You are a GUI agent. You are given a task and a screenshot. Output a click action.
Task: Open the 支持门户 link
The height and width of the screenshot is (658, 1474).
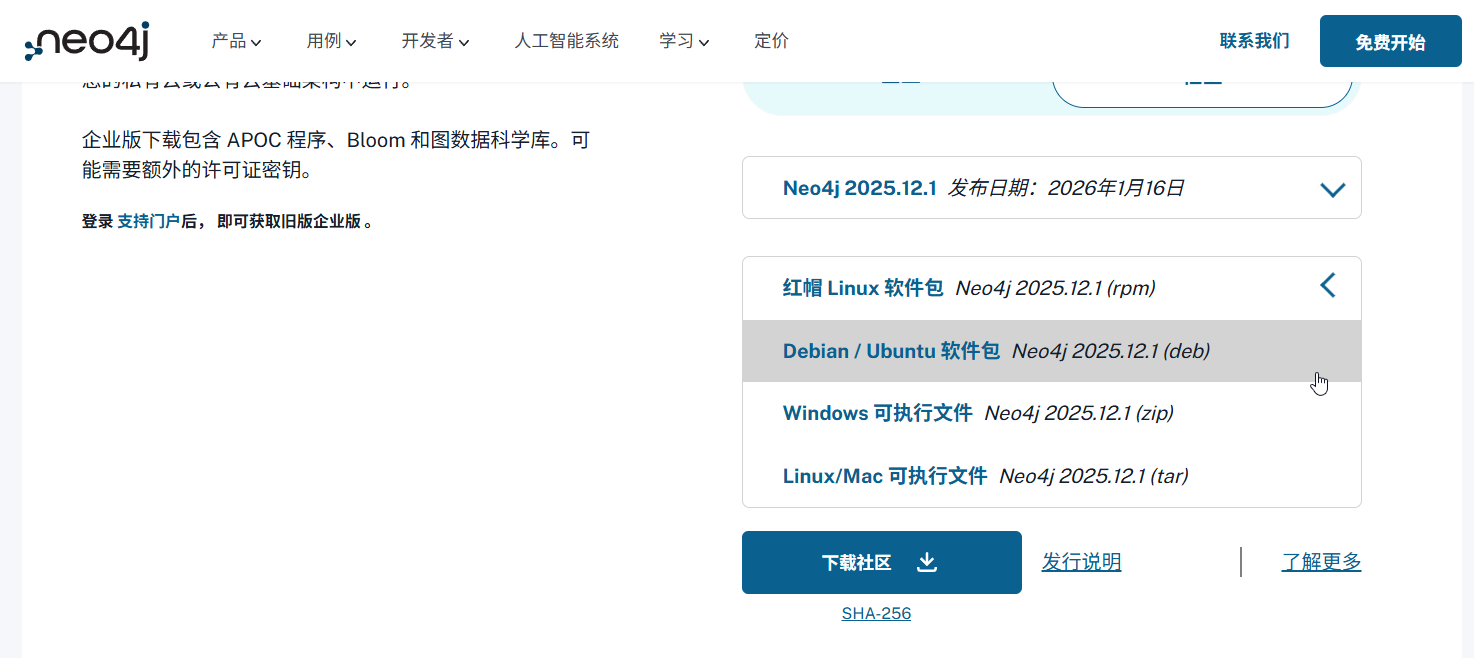[x=148, y=222]
